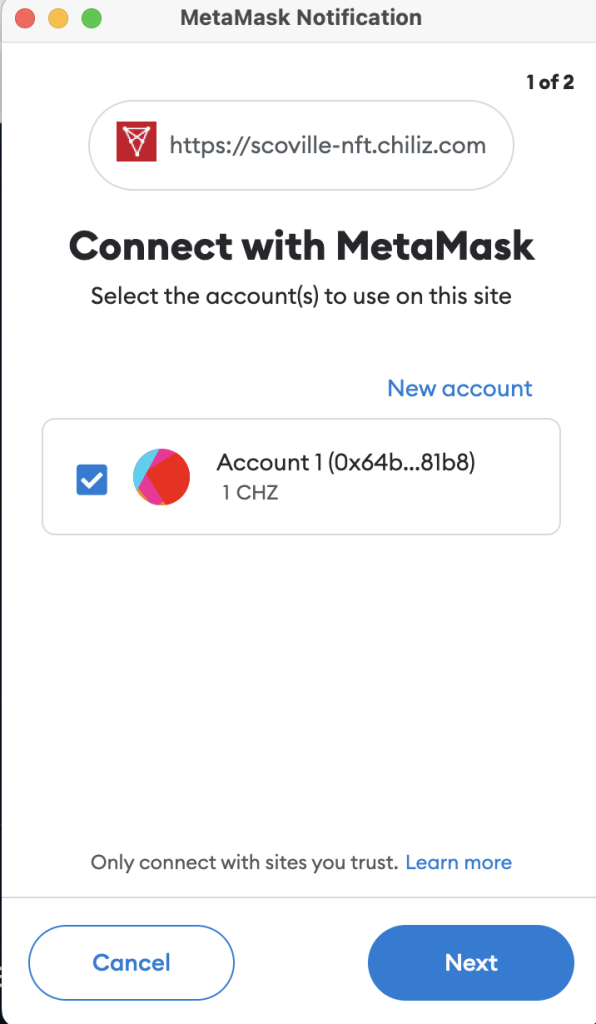596x1024 pixels.
Task: Click the Only connect with sites you trust text
Action: [x=244, y=863]
